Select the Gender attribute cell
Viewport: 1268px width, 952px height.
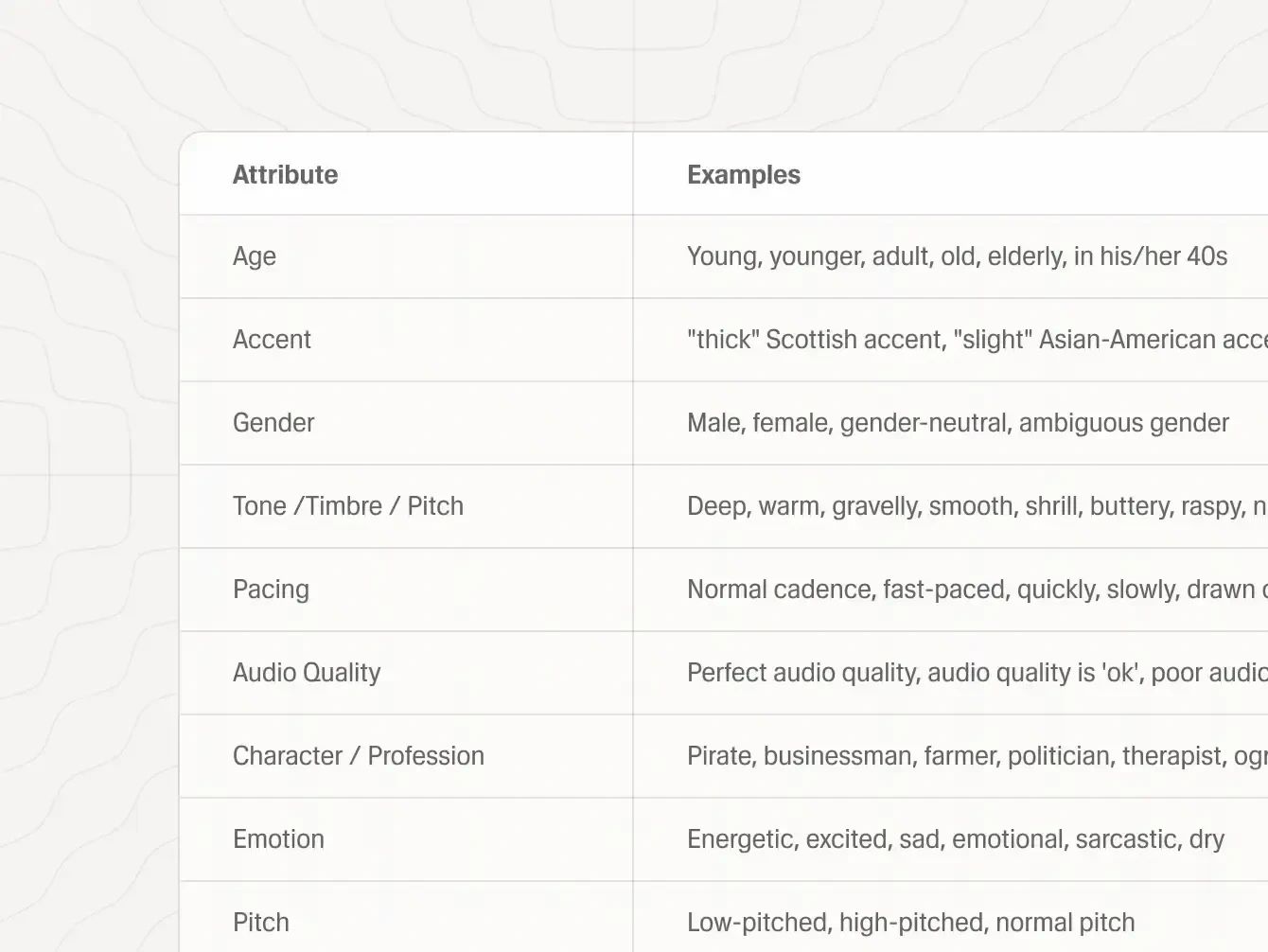click(273, 423)
